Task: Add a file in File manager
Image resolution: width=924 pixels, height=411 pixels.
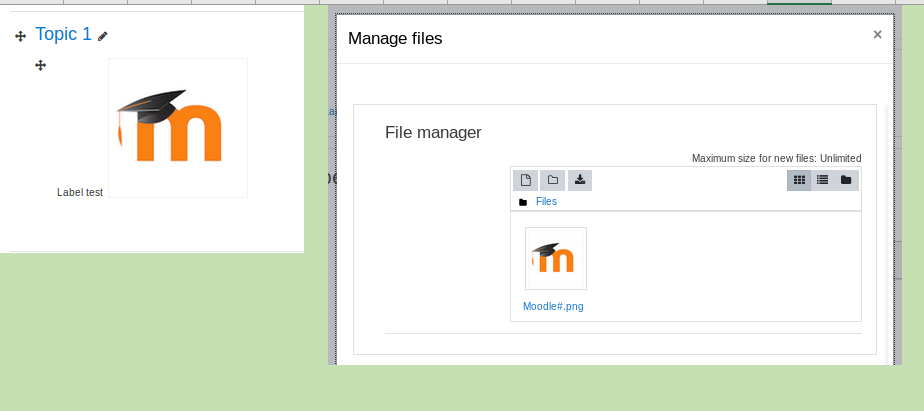Action: pyautogui.click(x=526, y=180)
